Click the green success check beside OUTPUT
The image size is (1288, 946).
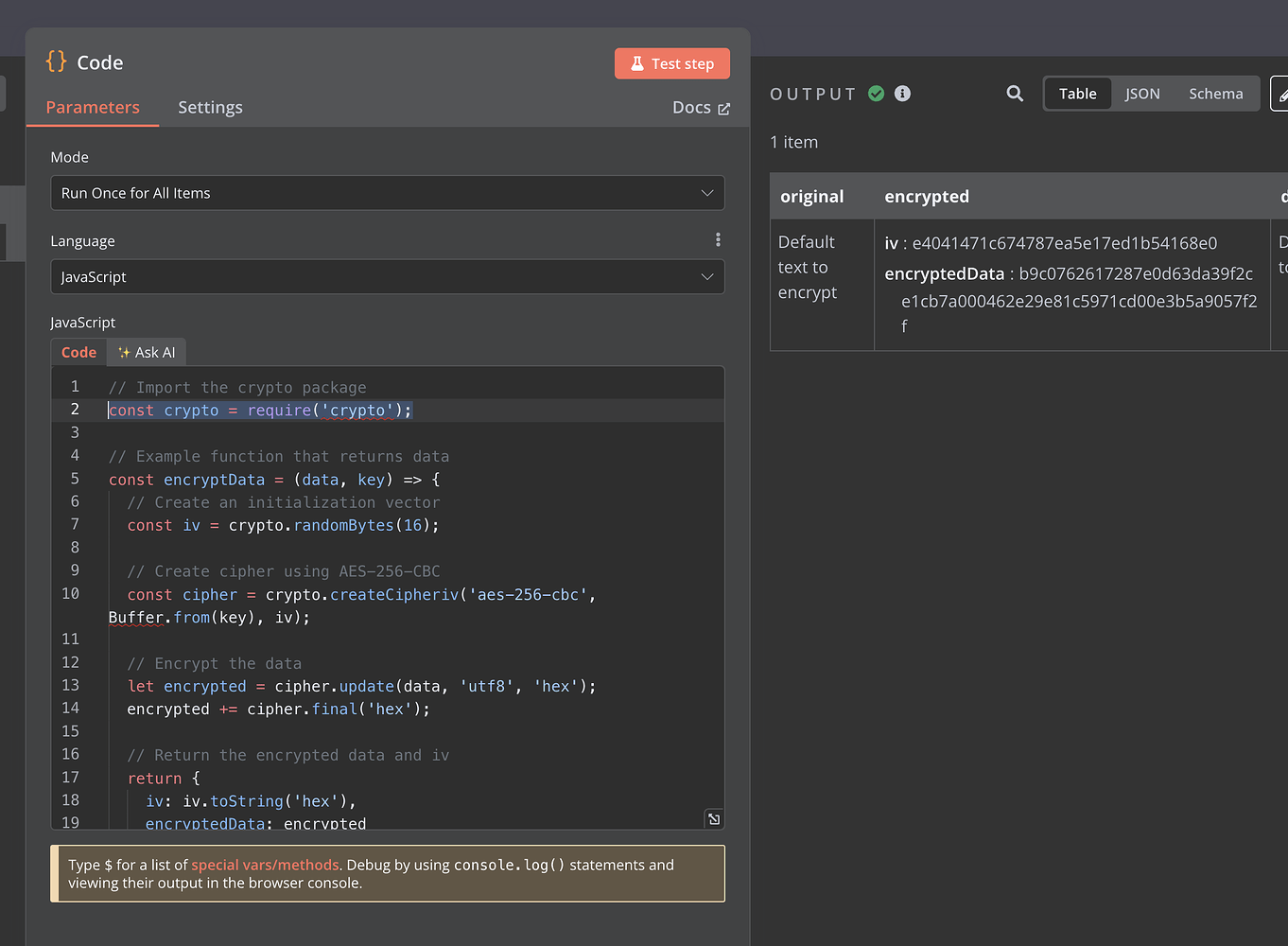pos(876,93)
